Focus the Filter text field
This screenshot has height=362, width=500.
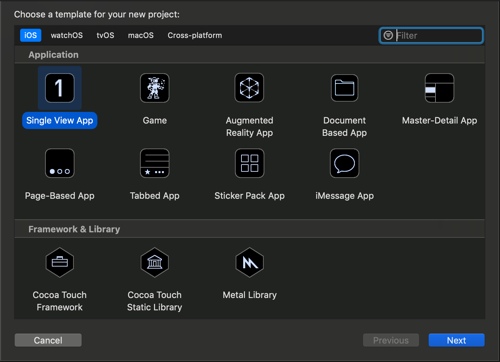431,35
